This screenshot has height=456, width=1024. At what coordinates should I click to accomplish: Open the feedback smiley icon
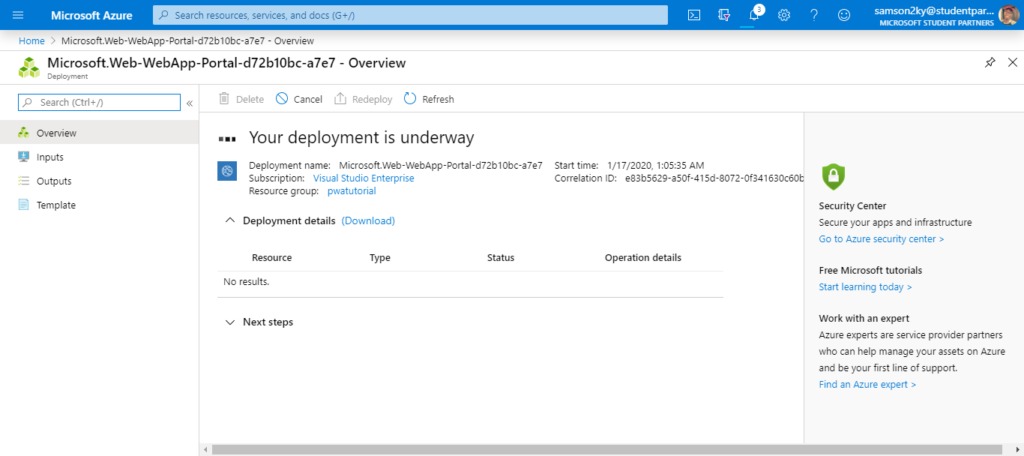tap(844, 15)
